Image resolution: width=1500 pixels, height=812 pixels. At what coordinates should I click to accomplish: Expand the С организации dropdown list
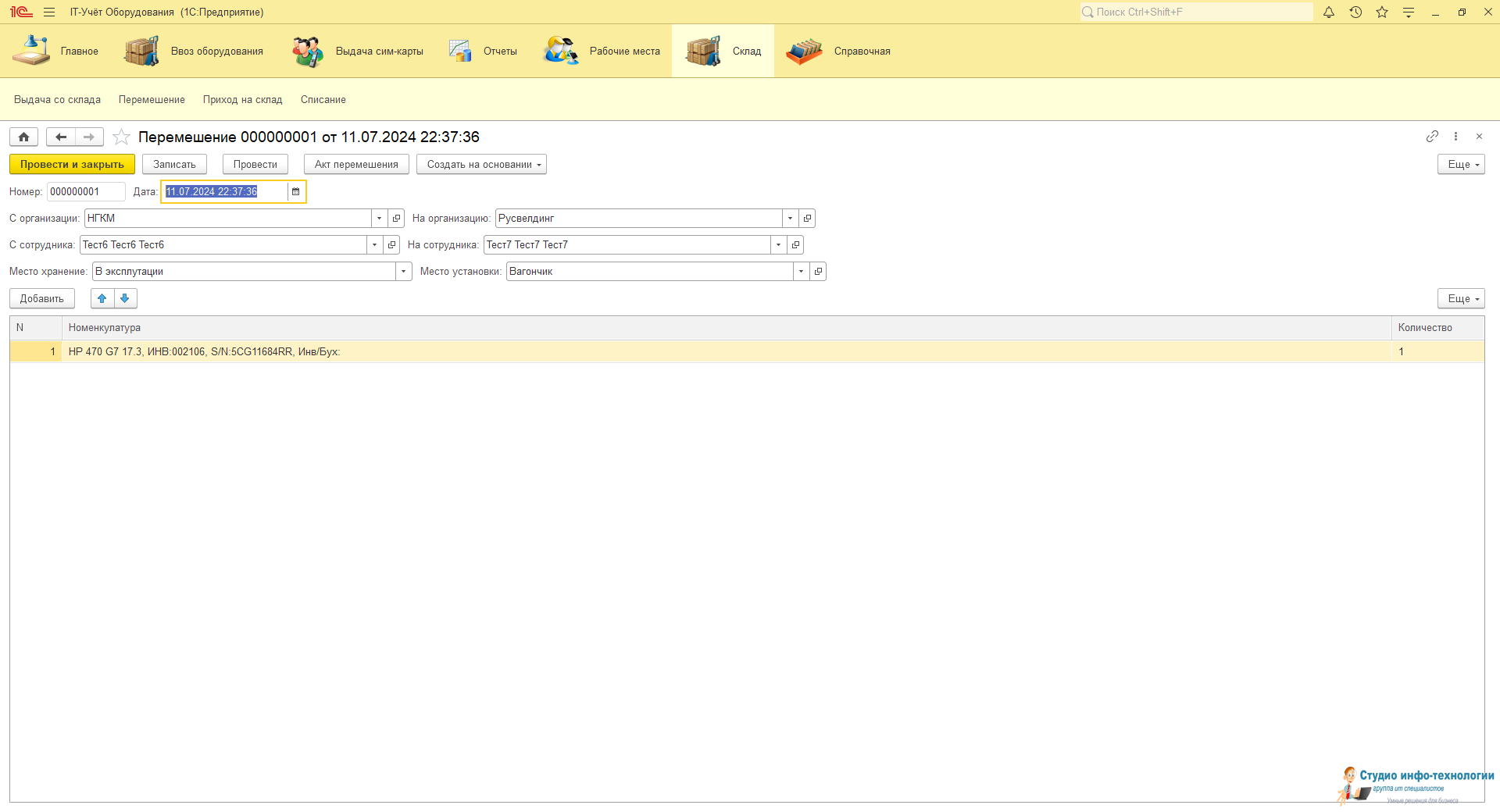[380, 219]
